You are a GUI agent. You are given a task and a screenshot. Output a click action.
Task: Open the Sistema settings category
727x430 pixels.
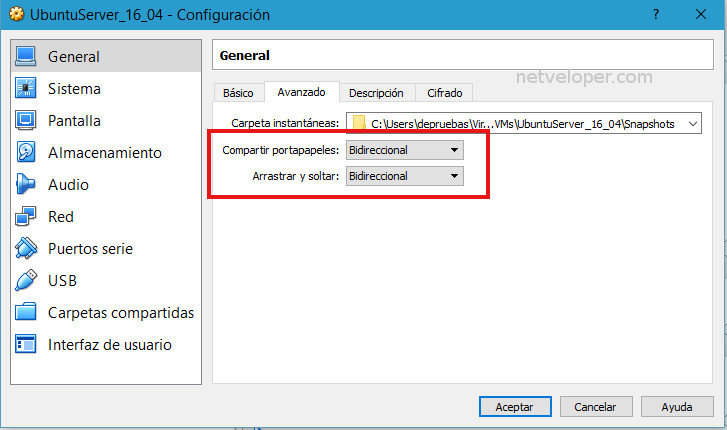(x=106, y=88)
